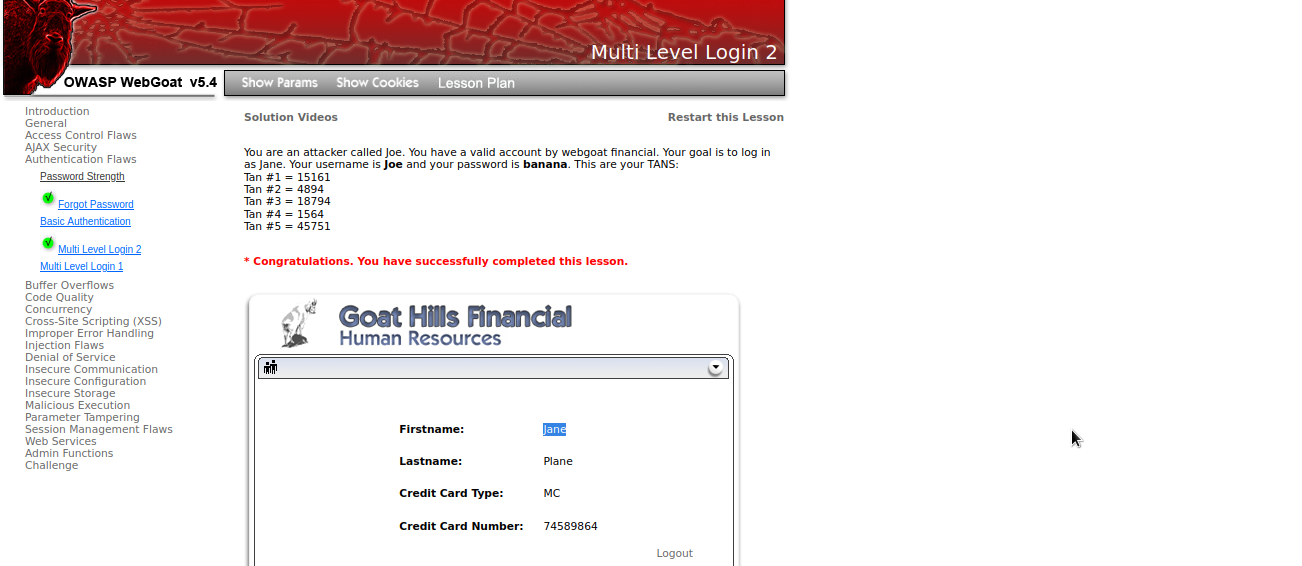The width and height of the screenshot is (1302, 566).
Task: Expand Cross-Site Scripting (XSS) category
Action: [x=93, y=321]
